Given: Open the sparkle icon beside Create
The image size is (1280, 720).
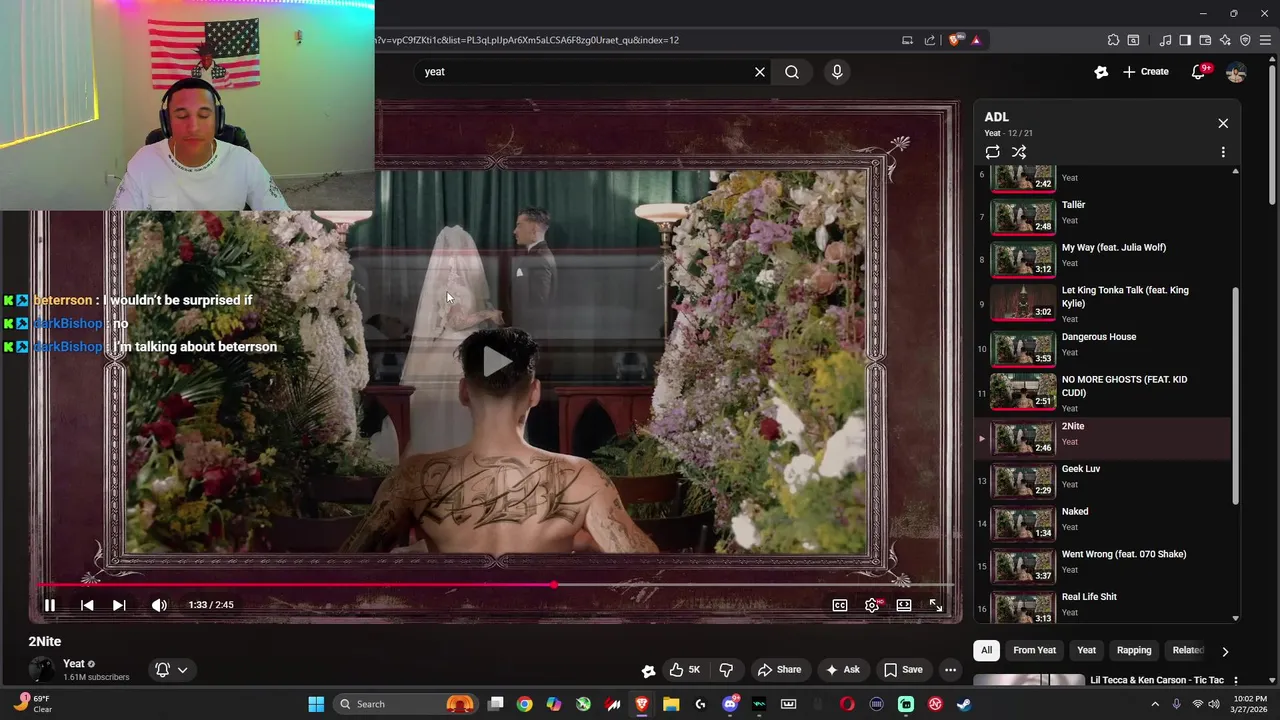Looking at the screenshot, I should click(x=1101, y=72).
